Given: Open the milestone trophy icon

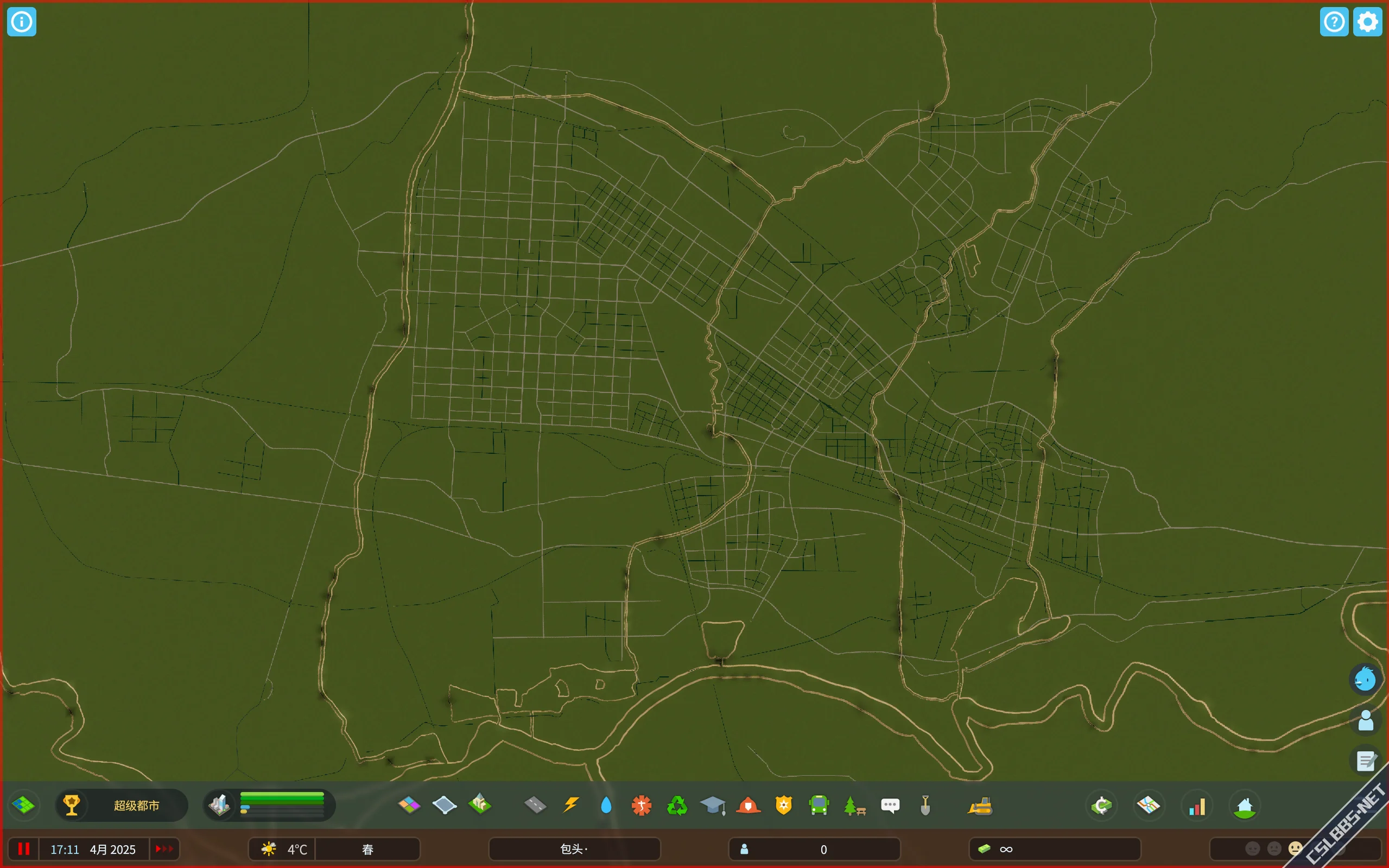Looking at the screenshot, I should click(x=71, y=805).
